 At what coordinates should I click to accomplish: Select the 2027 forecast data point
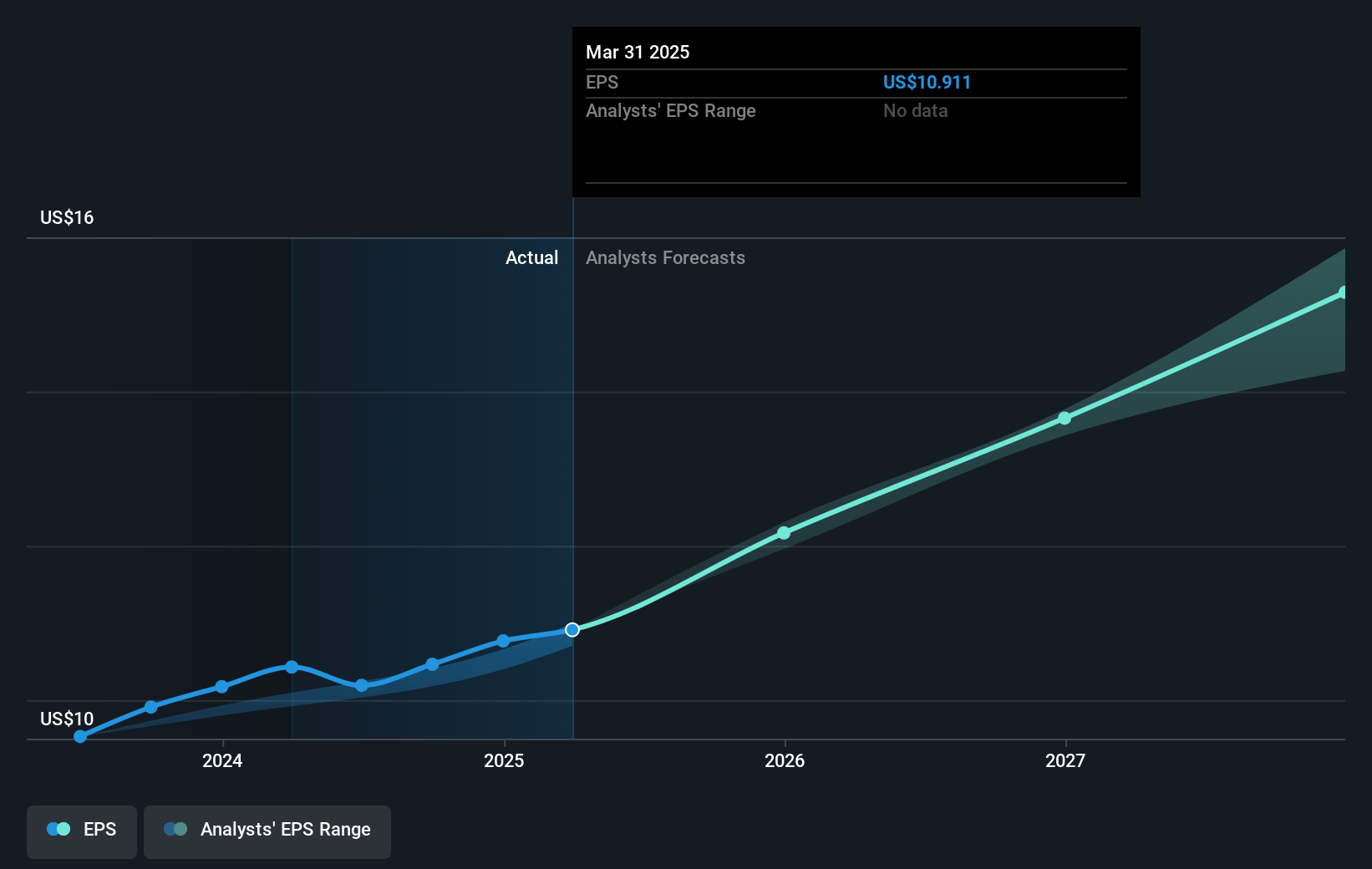tap(1065, 418)
